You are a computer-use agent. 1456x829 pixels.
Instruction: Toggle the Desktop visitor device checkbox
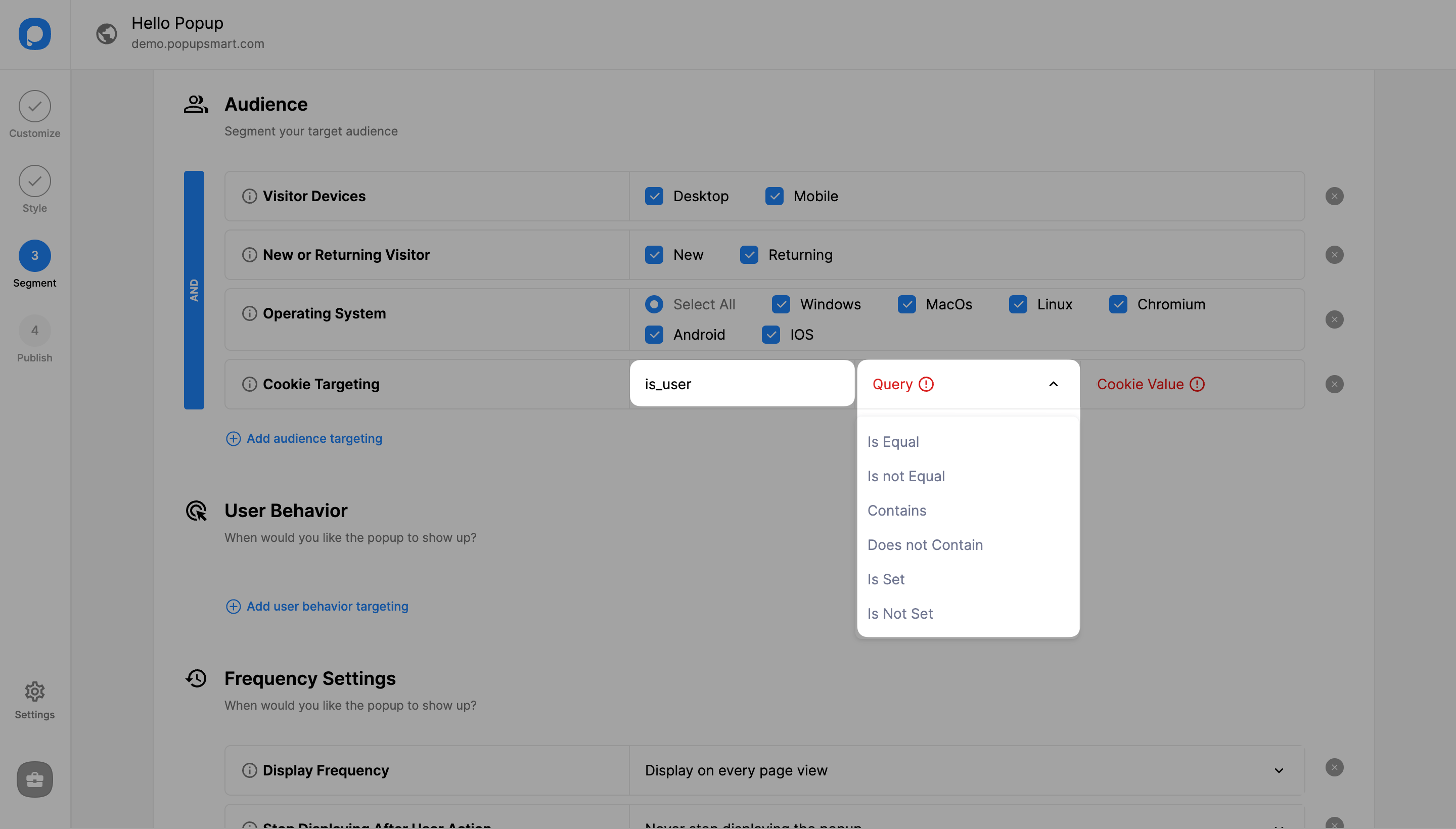tap(654, 196)
